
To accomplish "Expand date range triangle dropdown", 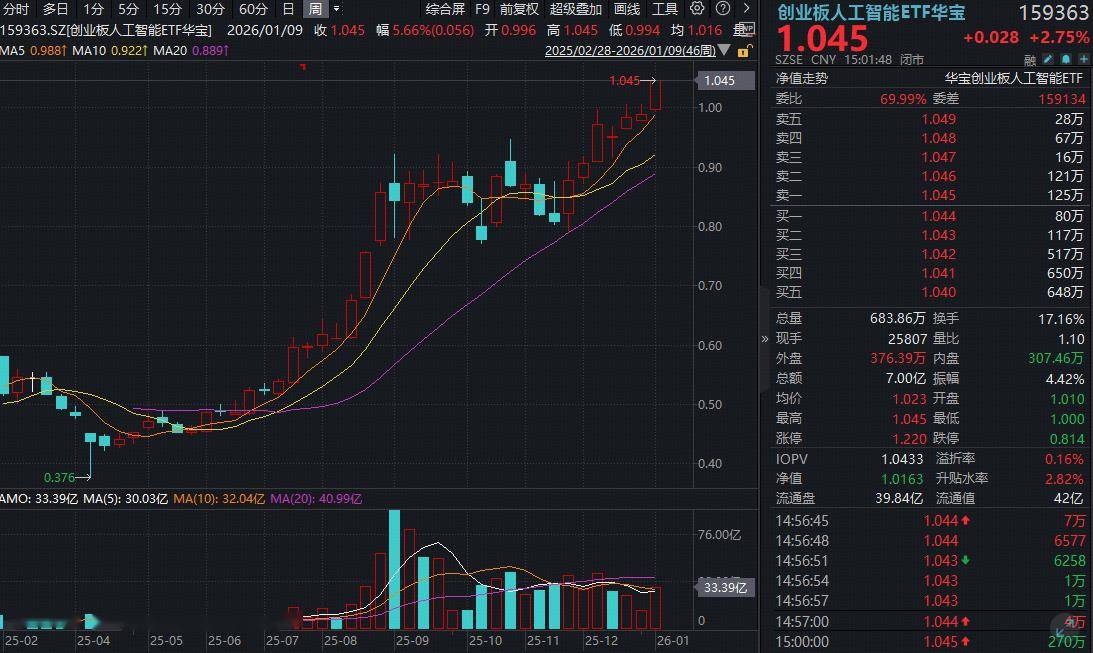I will coord(725,50).
